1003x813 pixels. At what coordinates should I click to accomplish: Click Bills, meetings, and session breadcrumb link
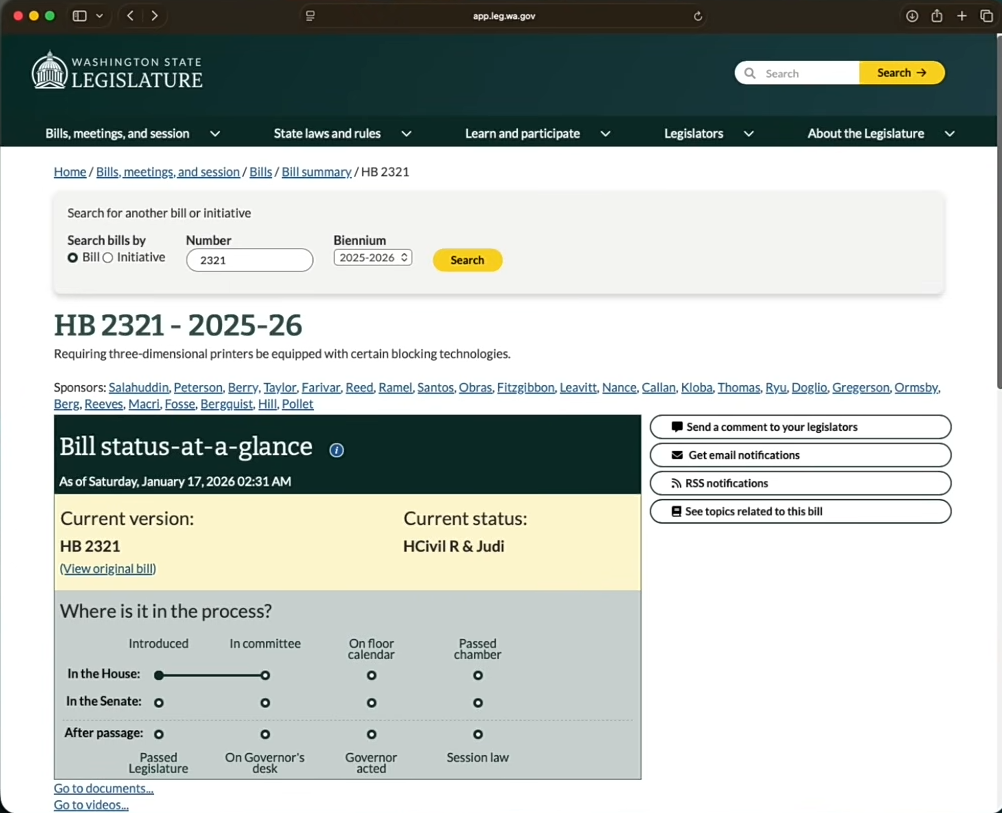(x=168, y=171)
